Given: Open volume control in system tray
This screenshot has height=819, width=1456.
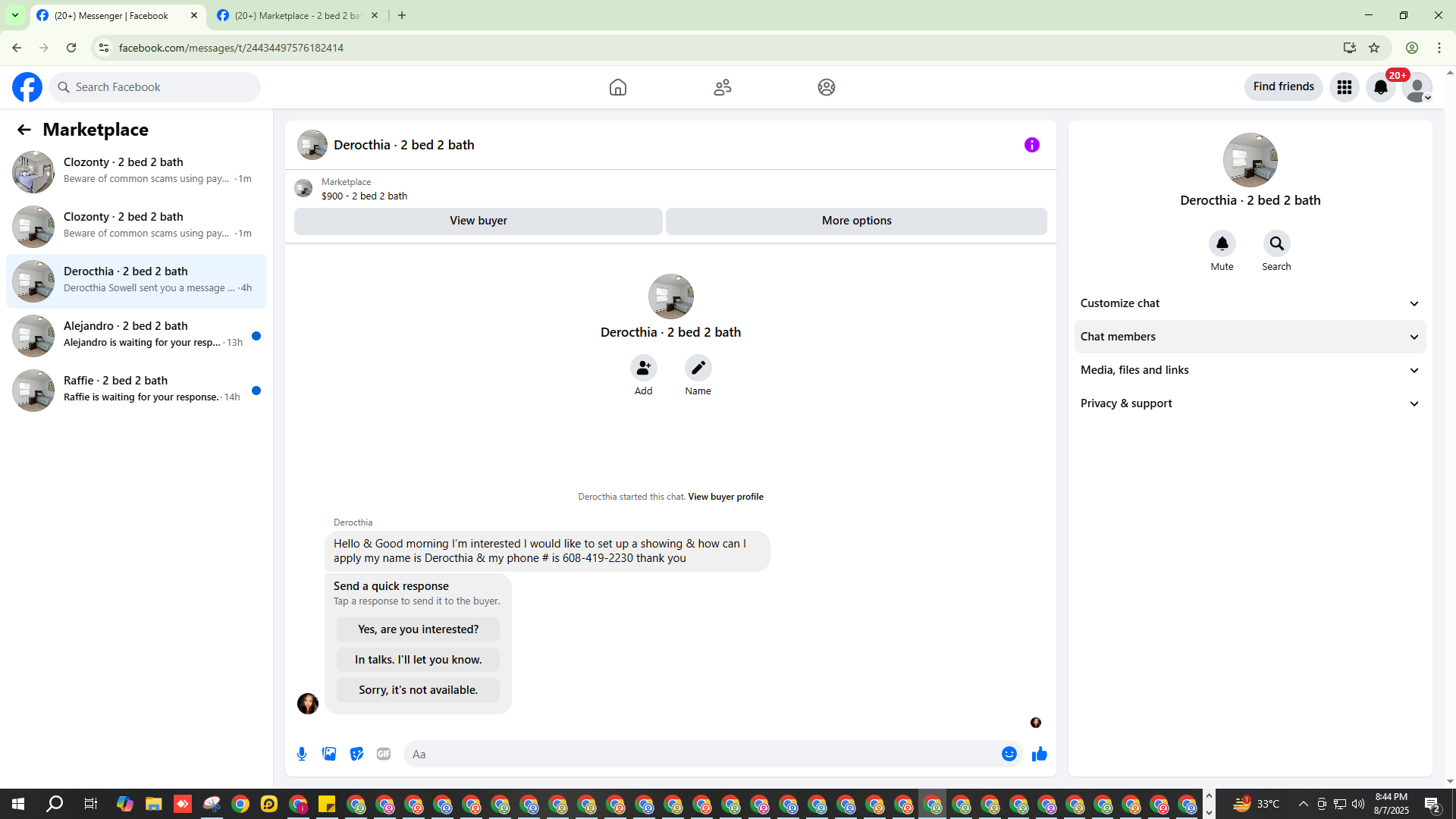Looking at the screenshot, I should pos(1358,804).
